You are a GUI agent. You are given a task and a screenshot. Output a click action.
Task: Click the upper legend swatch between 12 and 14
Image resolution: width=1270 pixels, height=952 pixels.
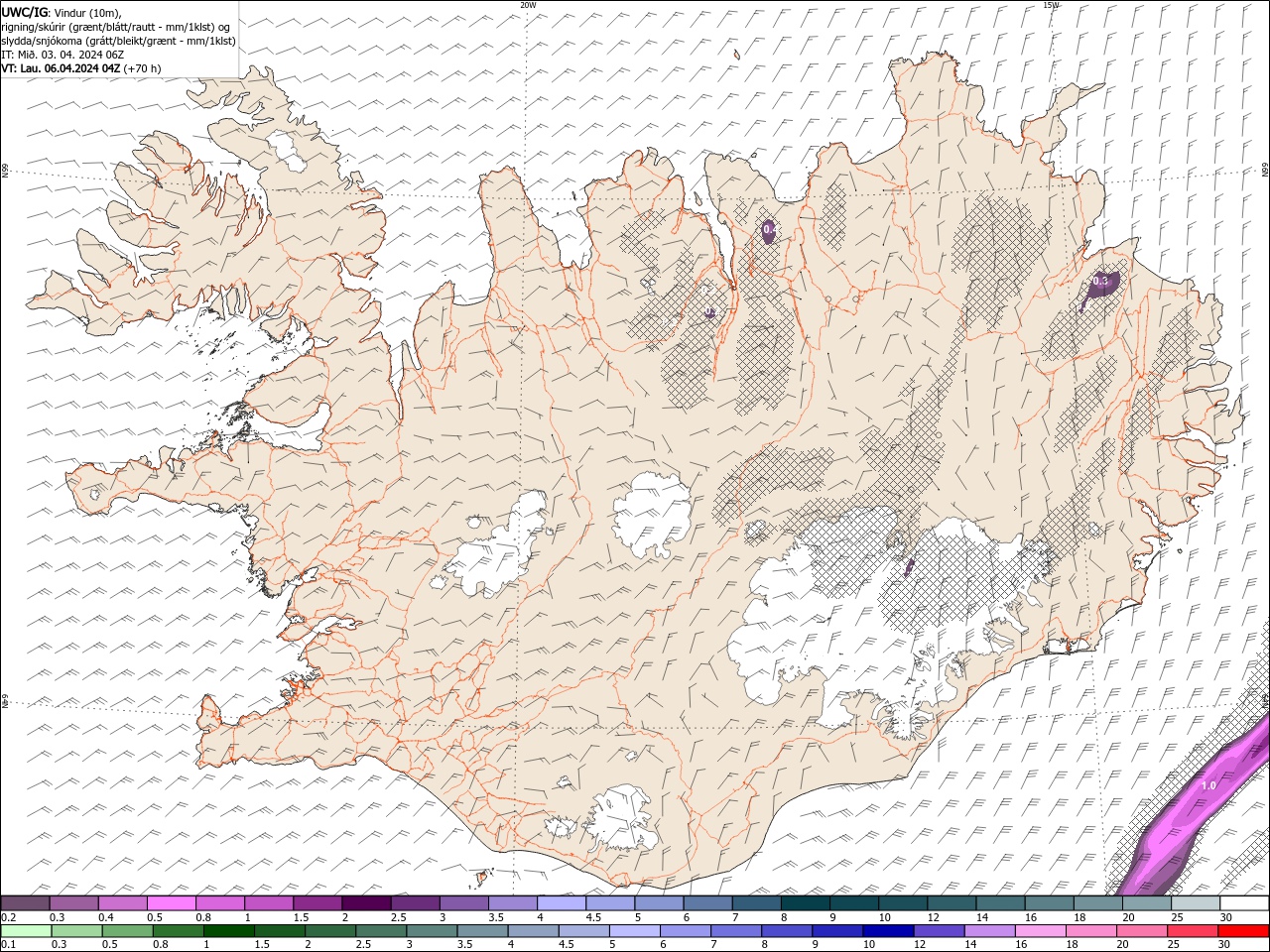click(x=951, y=903)
